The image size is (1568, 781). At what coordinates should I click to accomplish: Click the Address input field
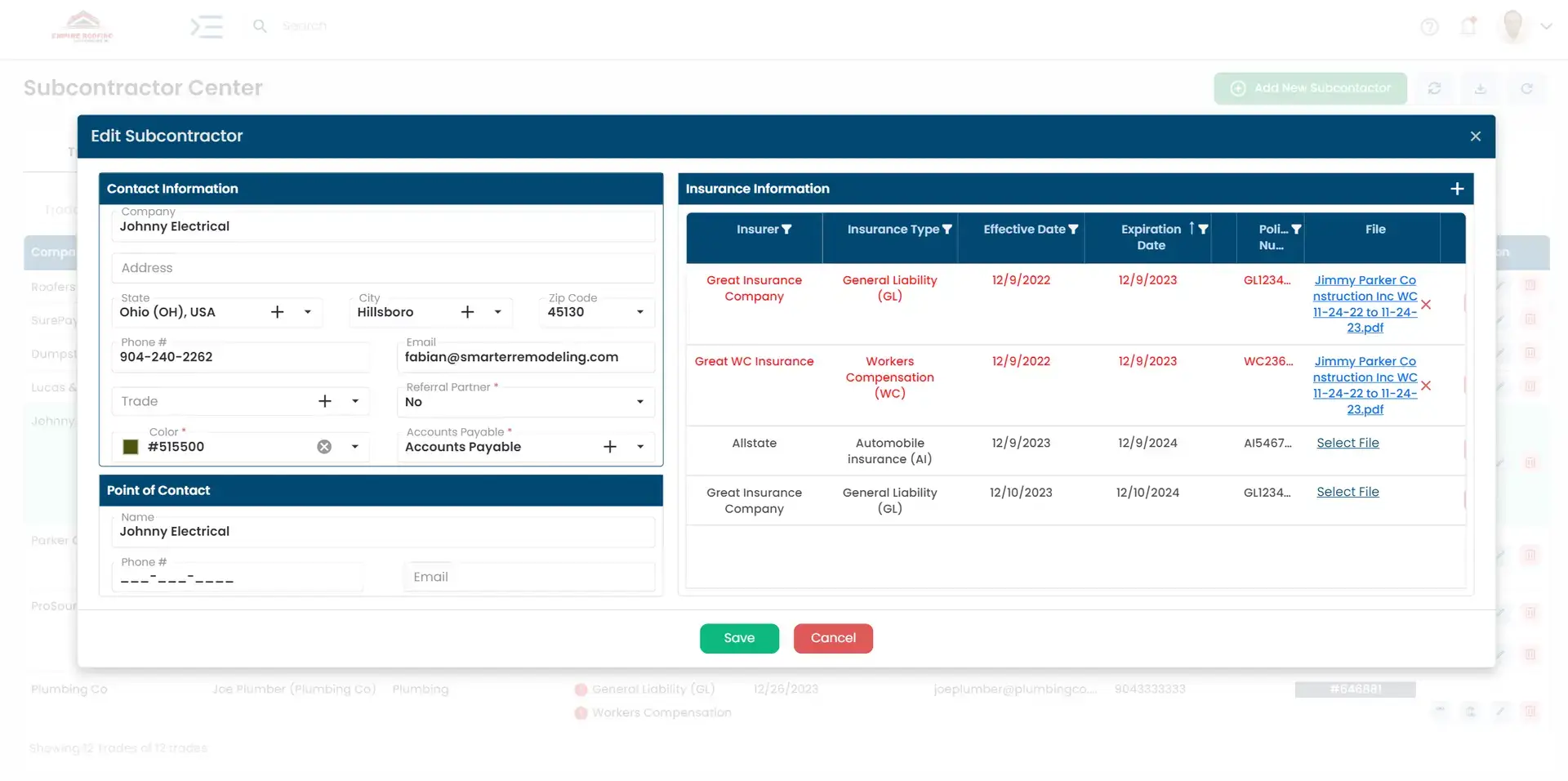click(x=382, y=268)
